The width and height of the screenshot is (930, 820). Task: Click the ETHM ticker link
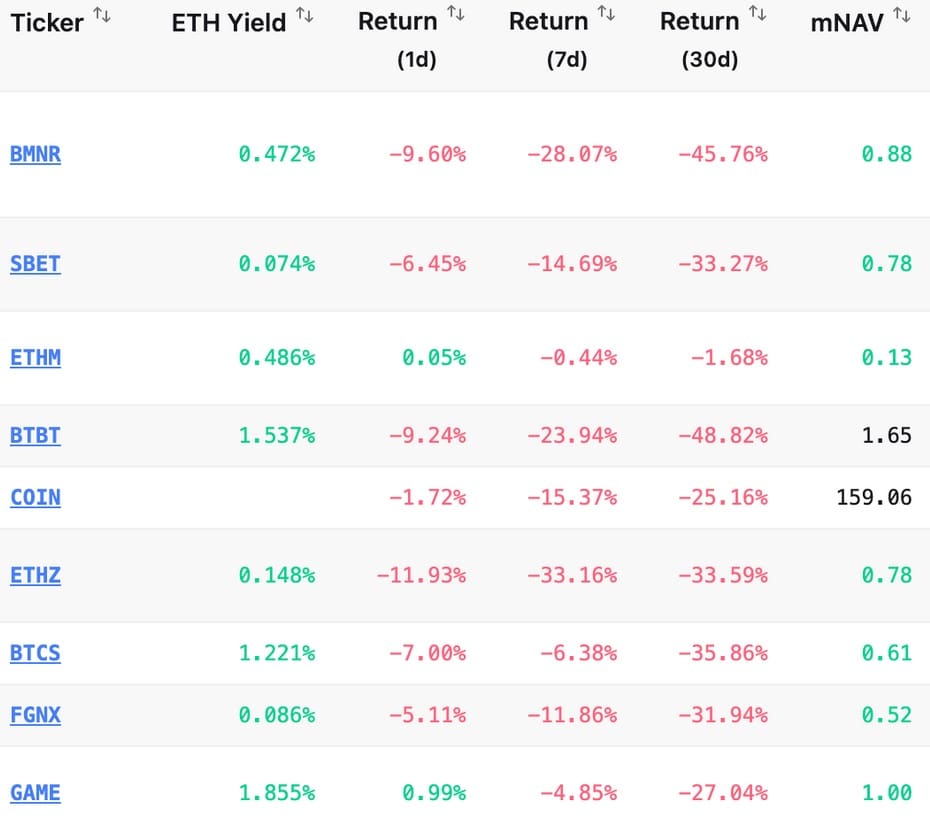[x=34, y=357]
